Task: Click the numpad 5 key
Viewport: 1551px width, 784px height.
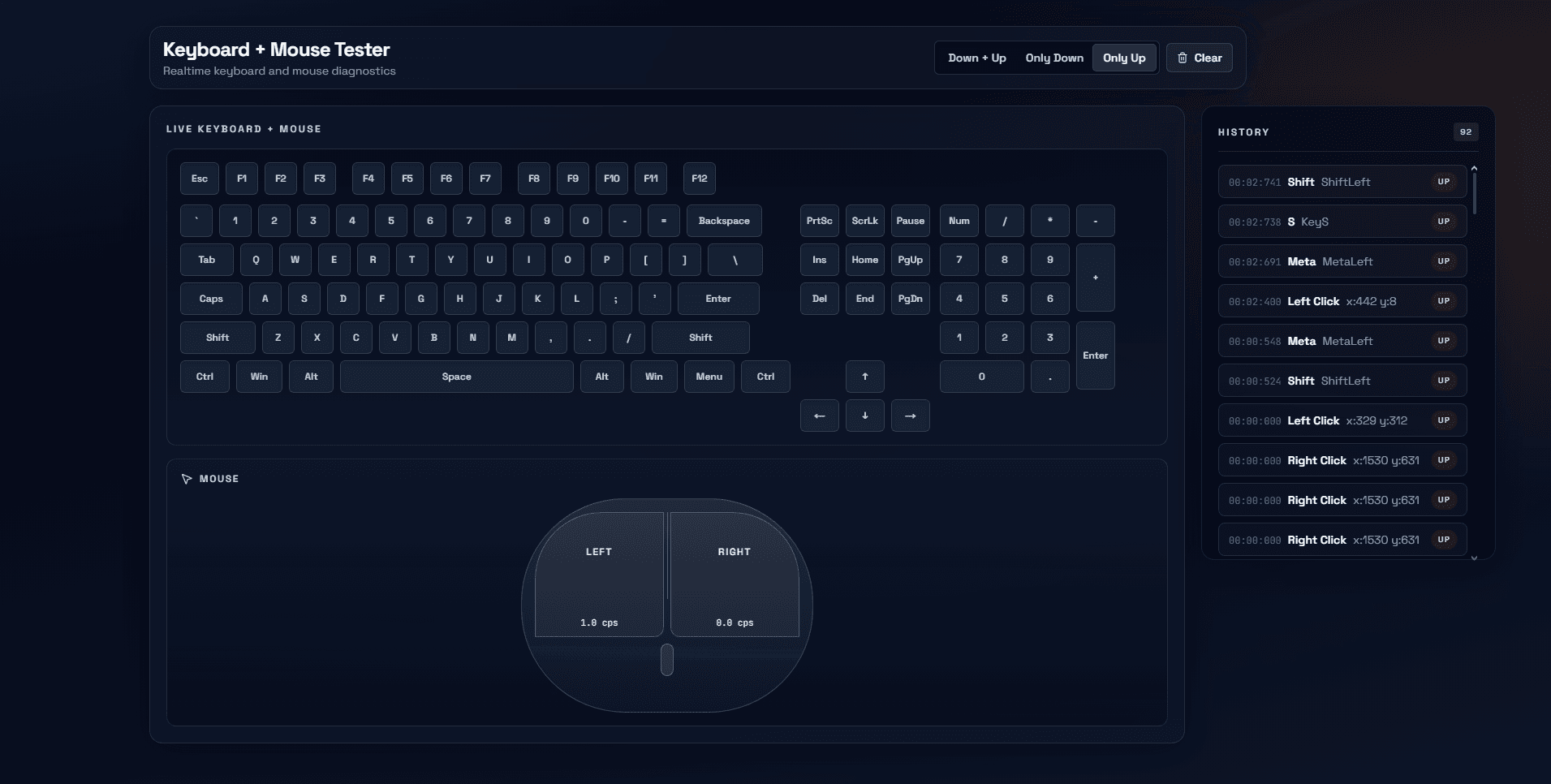Action: pyautogui.click(x=1005, y=299)
